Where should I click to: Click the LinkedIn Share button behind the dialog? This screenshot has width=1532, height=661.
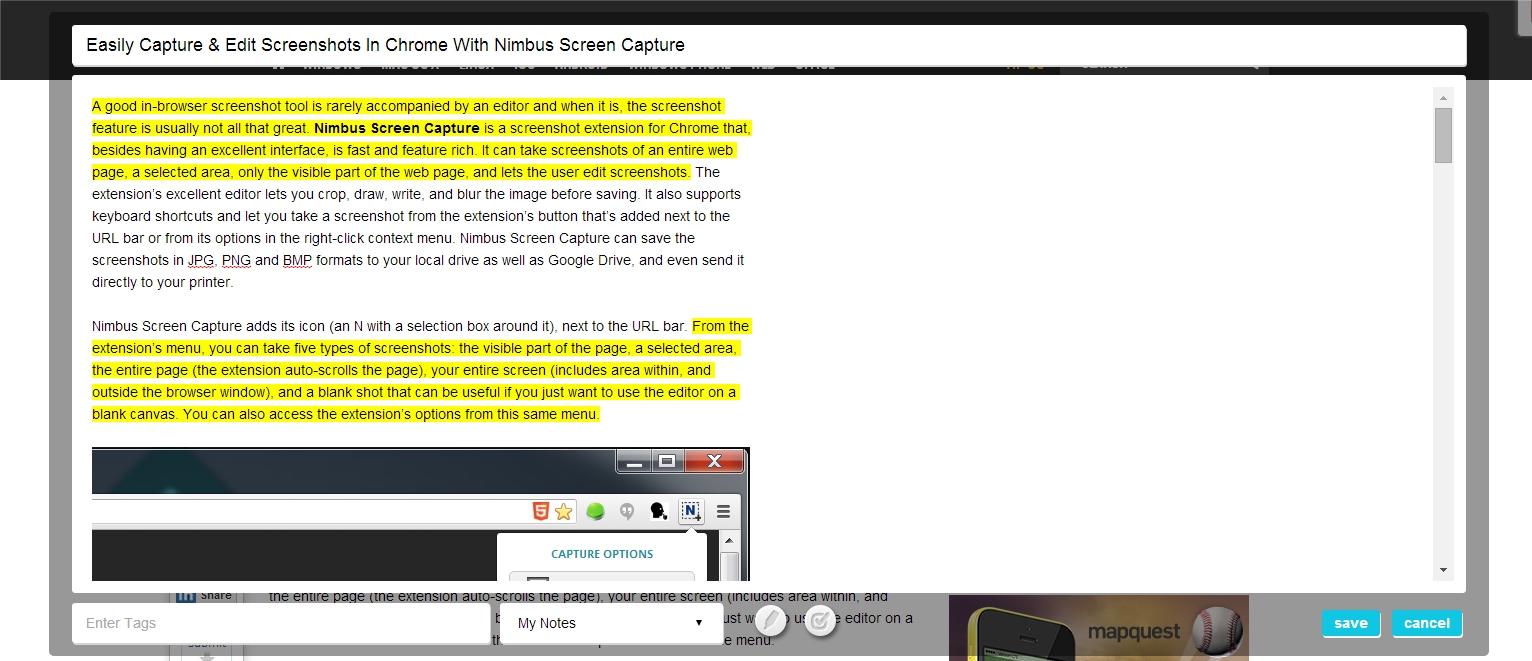coord(204,594)
